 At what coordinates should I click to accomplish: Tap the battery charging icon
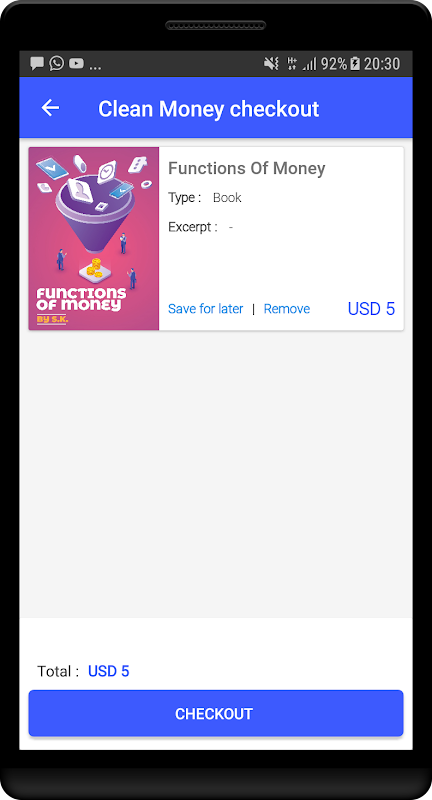(355, 64)
